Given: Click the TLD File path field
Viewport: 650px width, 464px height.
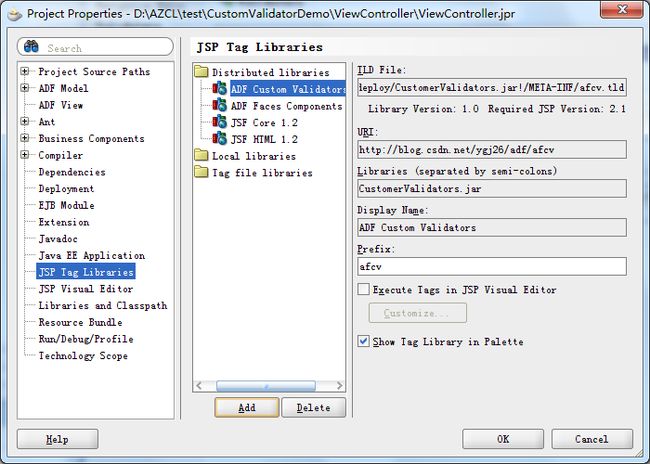Looking at the screenshot, I should (492, 87).
